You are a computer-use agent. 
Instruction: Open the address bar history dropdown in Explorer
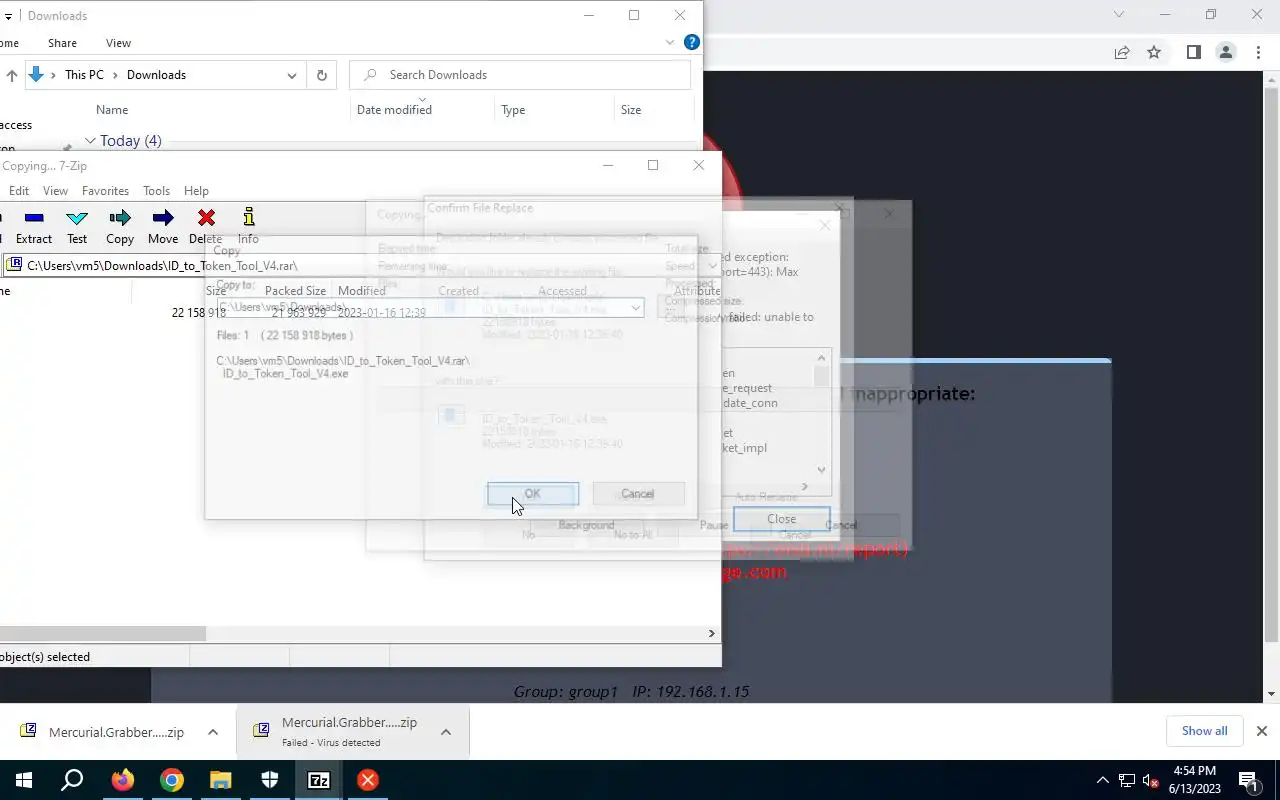click(292, 75)
